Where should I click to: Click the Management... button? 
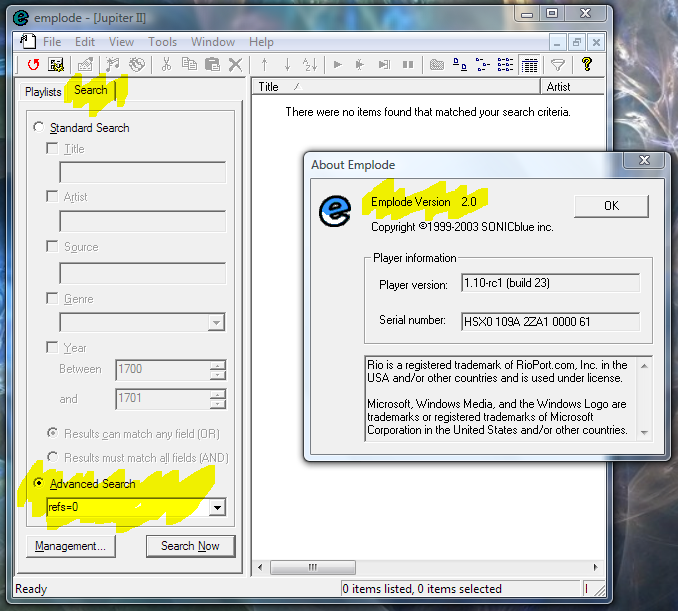click(70, 546)
